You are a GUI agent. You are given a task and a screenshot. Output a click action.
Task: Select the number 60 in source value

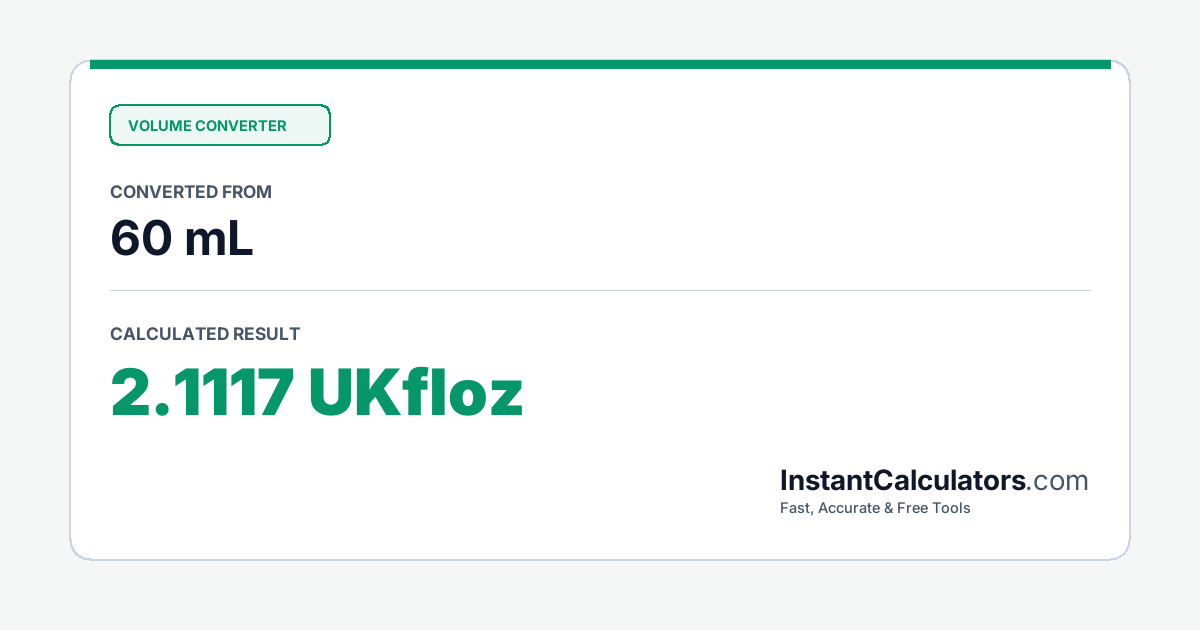click(139, 239)
